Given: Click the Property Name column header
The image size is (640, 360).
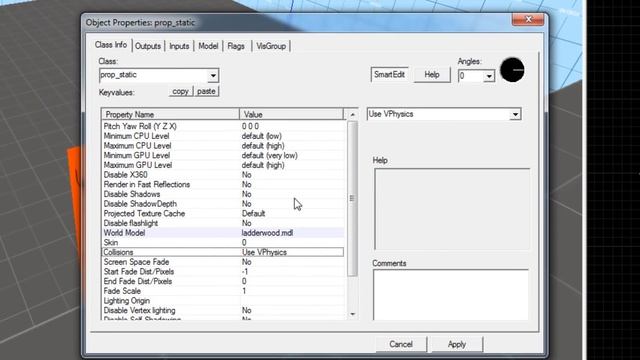Looking at the screenshot, I should (170, 114).
